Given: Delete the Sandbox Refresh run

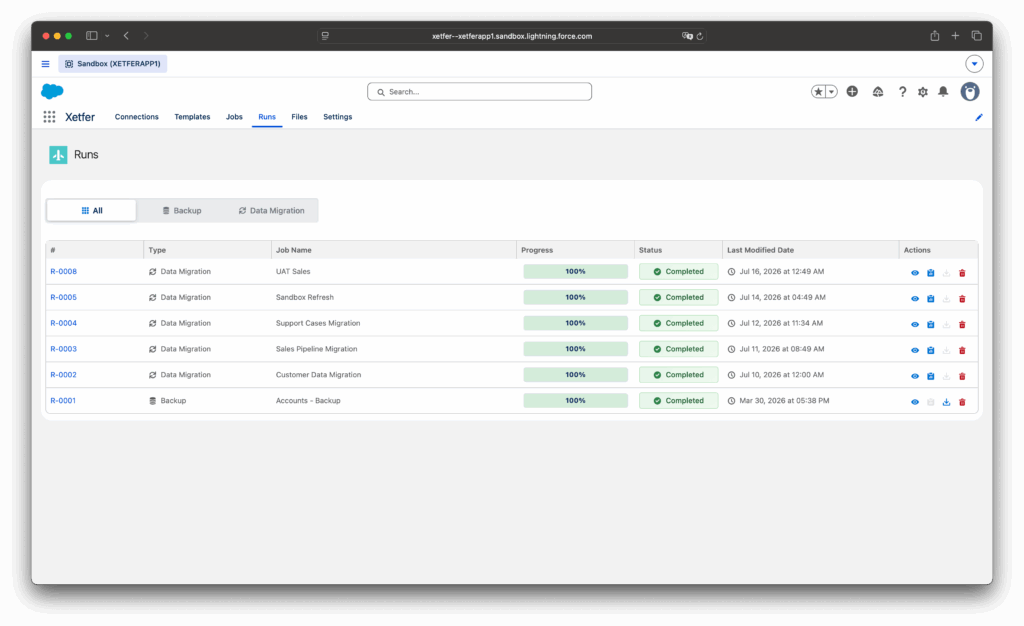Looking at the screenshot, I should click(962, 298).
